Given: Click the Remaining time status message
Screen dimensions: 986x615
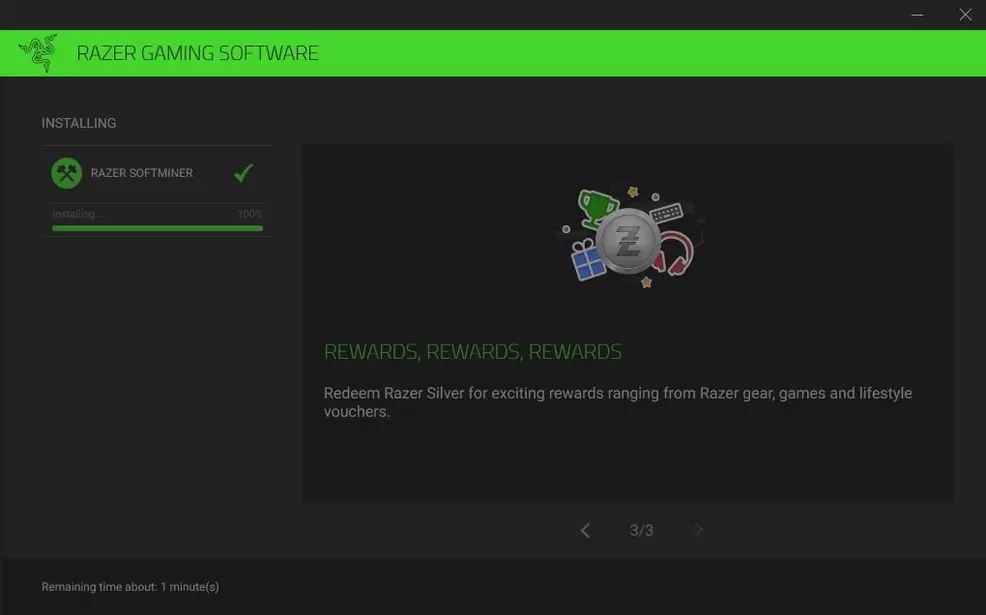Looking at the screenshot, I should (130, 587).
